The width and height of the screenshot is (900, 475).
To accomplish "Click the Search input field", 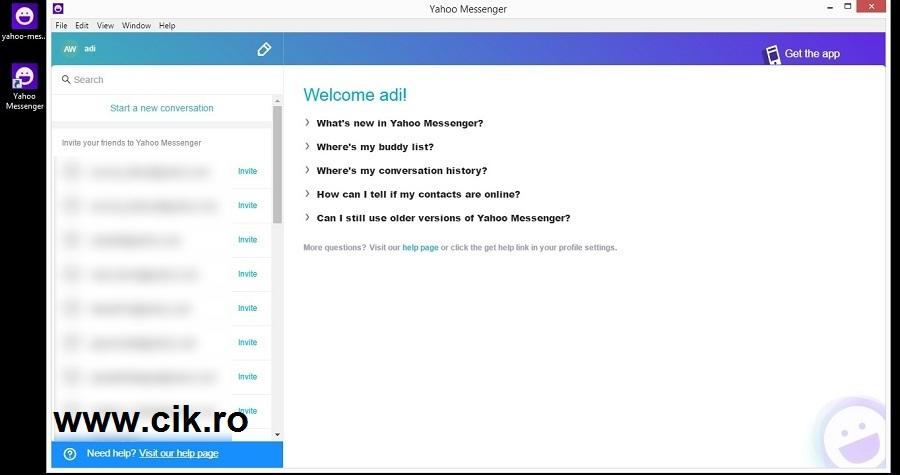I will [167, 80].
